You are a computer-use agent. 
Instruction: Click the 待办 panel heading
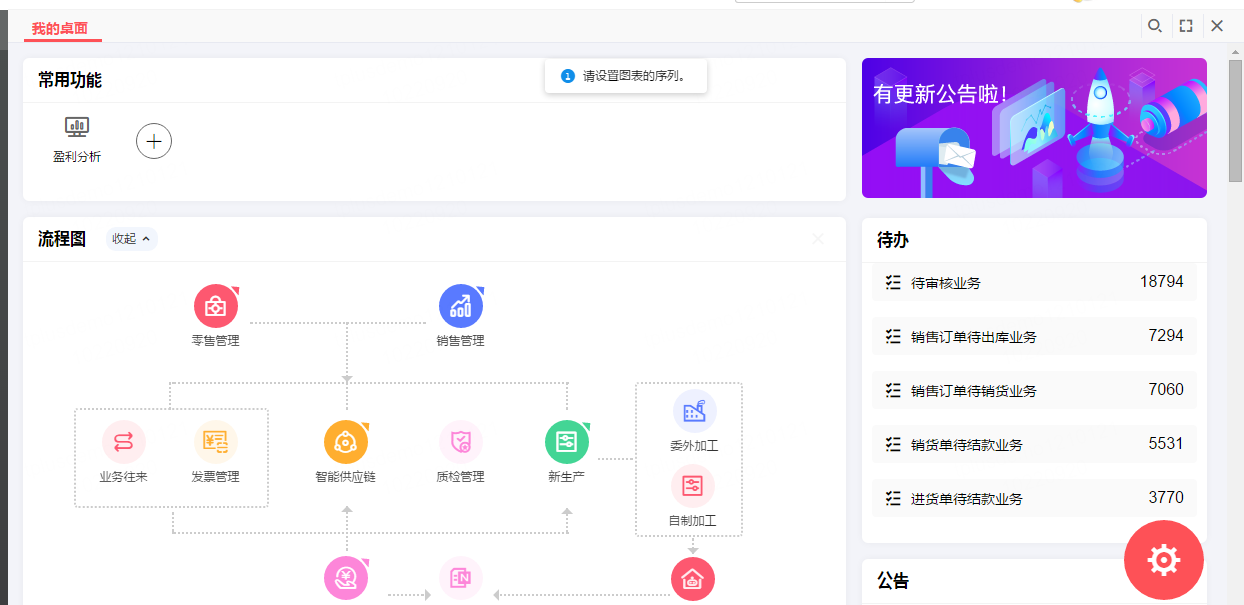pos(893,240)
